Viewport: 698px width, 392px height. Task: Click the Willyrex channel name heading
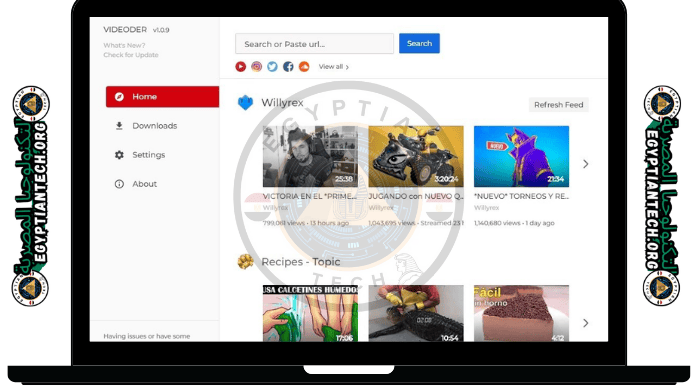pos(282,103)
